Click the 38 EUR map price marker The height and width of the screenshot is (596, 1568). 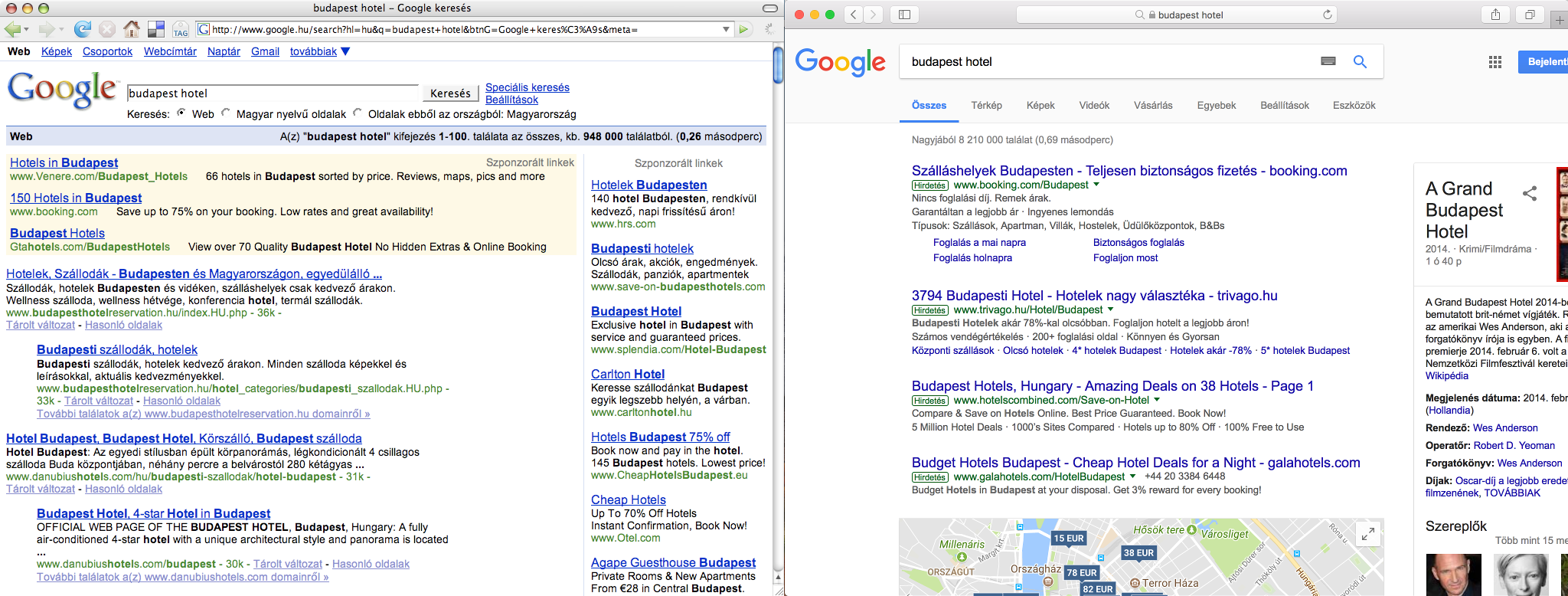[x=1138, y=553]
